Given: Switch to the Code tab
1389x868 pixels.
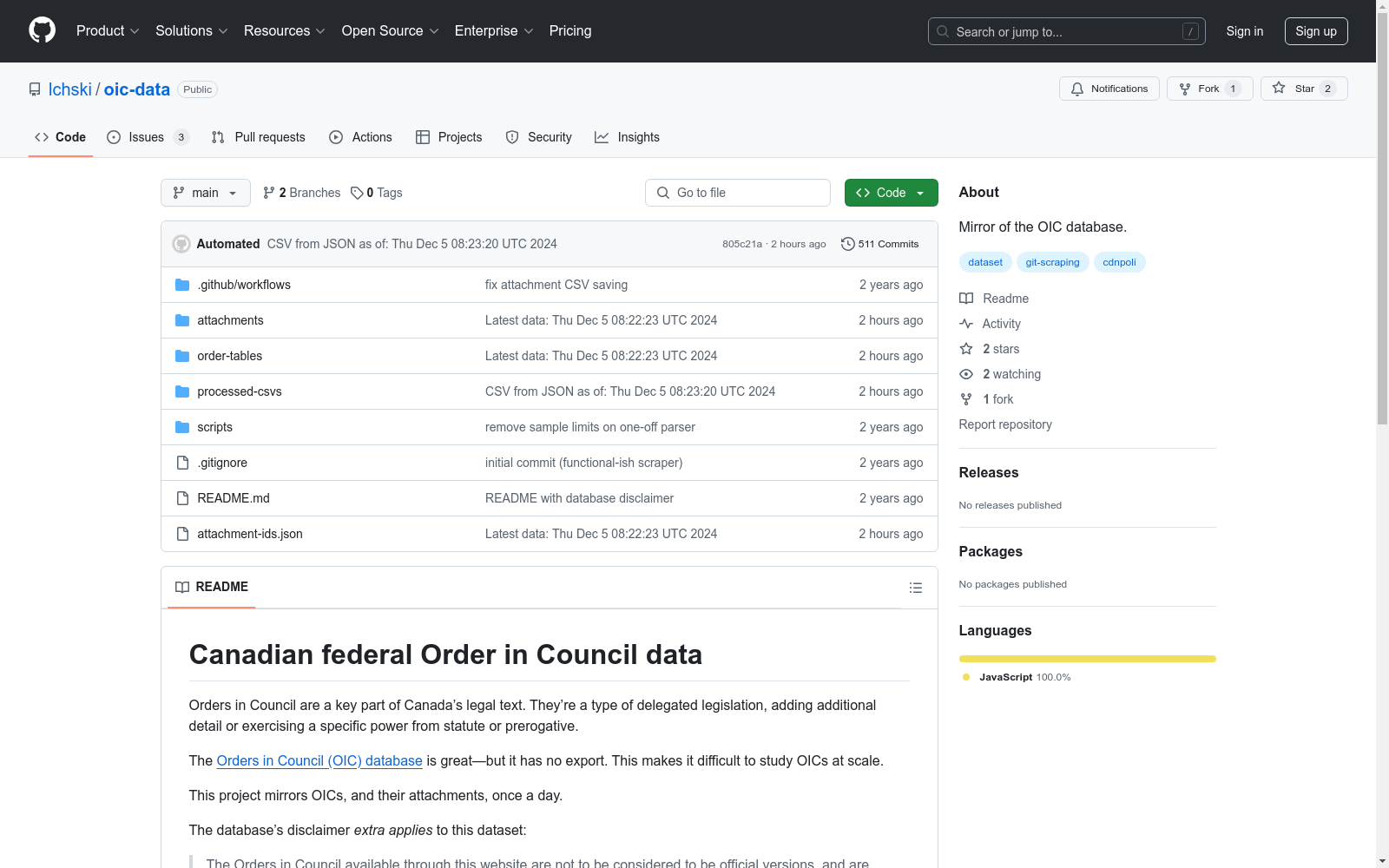Looking at the screenshot, I should click(x=61, y=137).
